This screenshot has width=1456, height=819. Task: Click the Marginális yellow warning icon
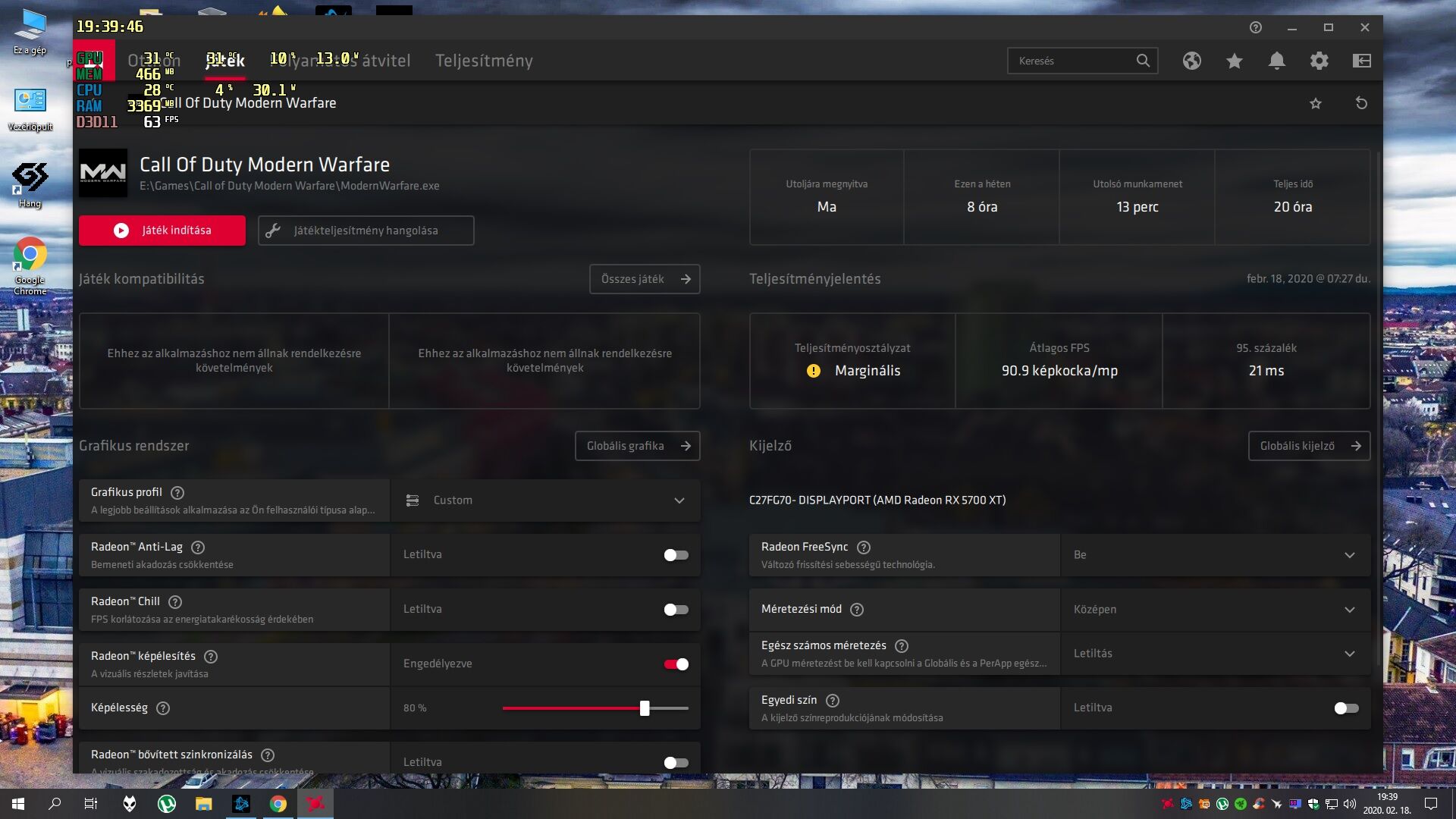pyautogui.click(x=814, y=371)
